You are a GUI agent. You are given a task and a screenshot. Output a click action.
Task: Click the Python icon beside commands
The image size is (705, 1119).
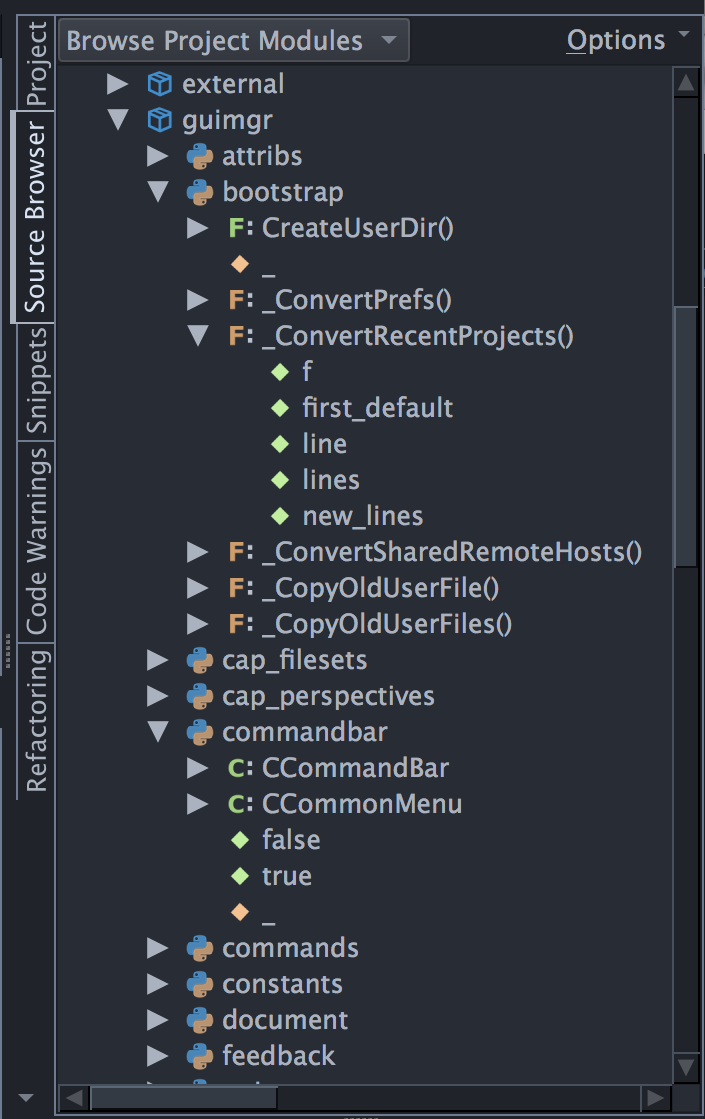200,948
